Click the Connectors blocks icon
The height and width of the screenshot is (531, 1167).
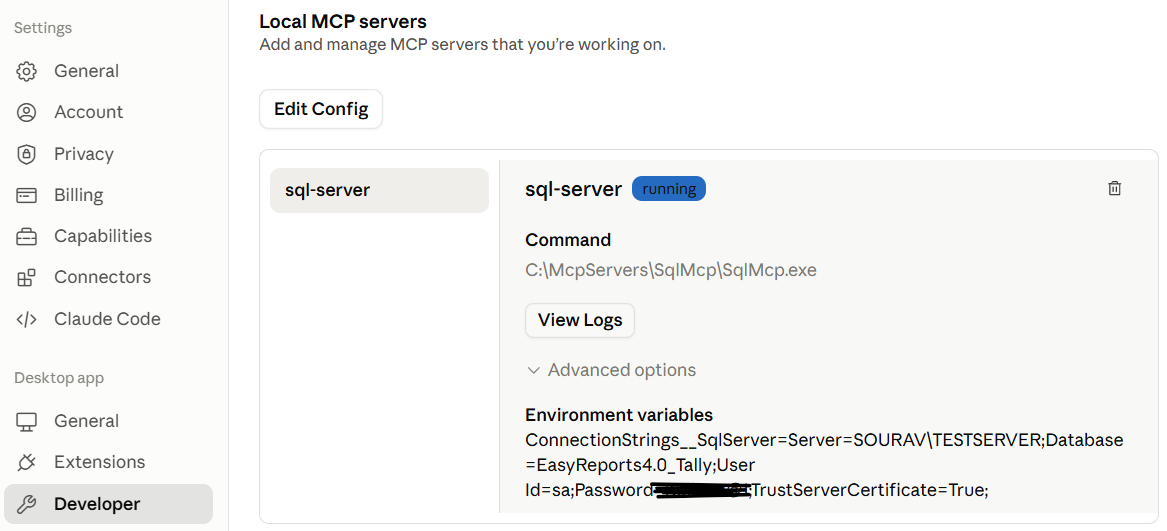26,278
